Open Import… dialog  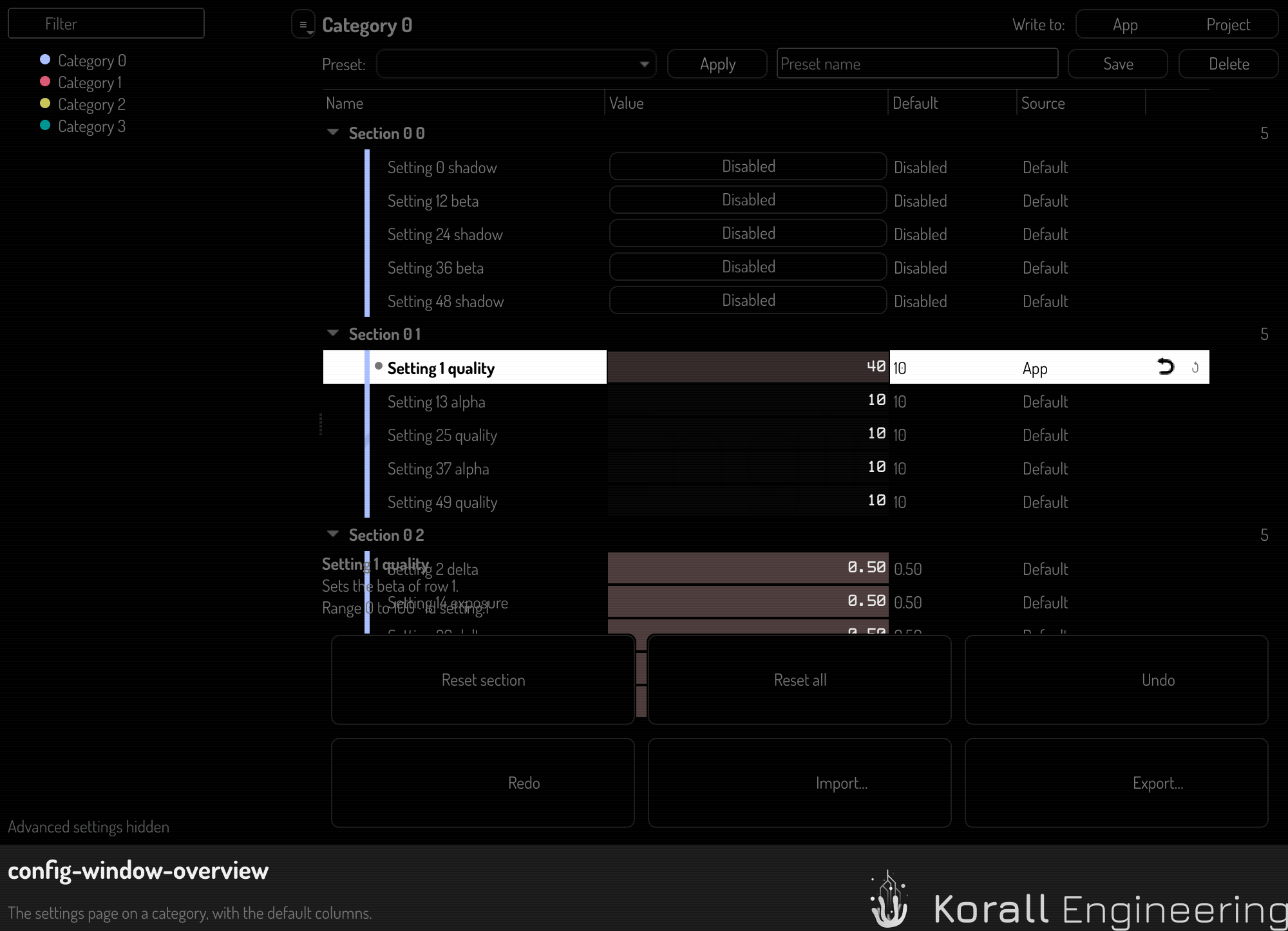800,783
